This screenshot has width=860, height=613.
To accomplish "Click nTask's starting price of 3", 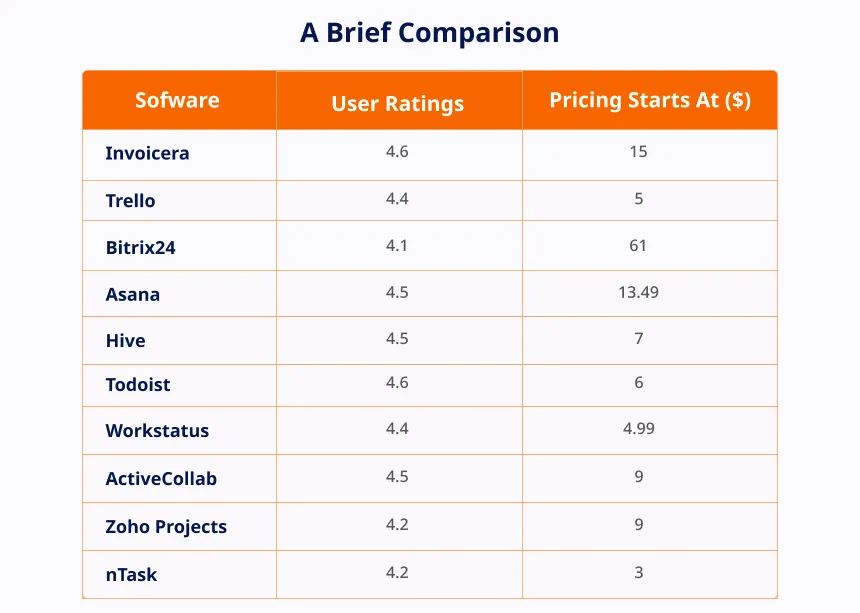I will pos(639,572).
